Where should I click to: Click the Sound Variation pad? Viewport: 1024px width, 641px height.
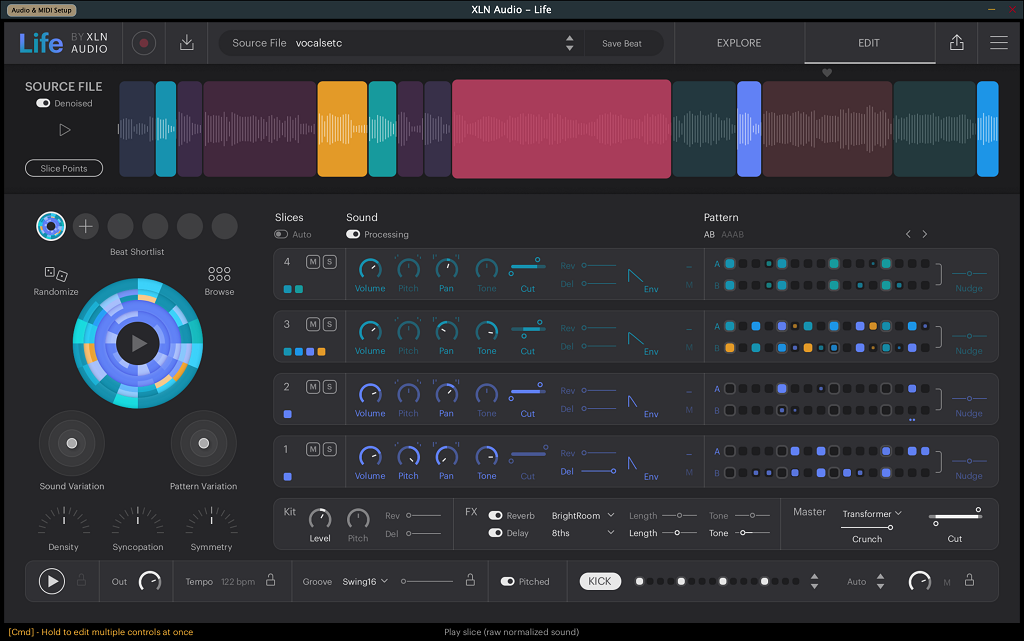pyautogui.click(x=72, y=444)
